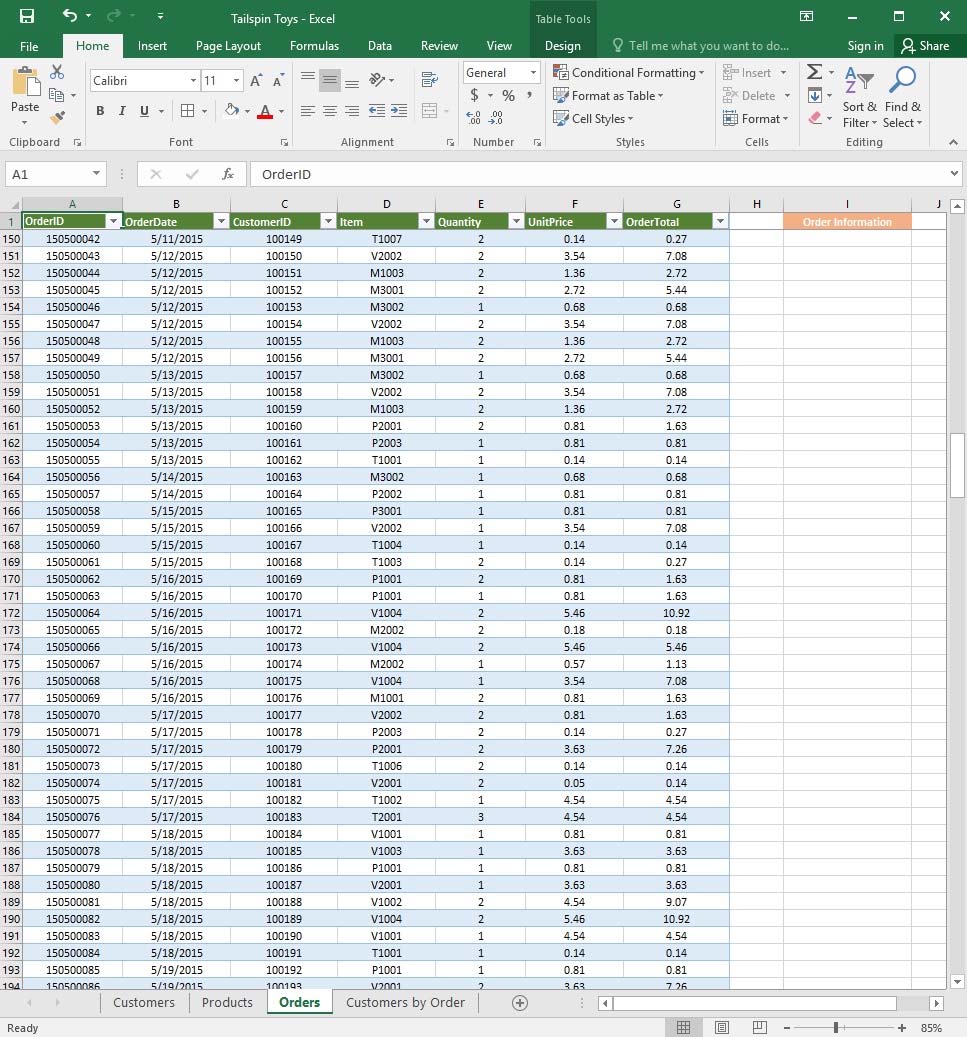The height and width of the screenshot is (1037, 967).
Task: Click the AutoSum sigma icon
Action: [x=814, y=73]
